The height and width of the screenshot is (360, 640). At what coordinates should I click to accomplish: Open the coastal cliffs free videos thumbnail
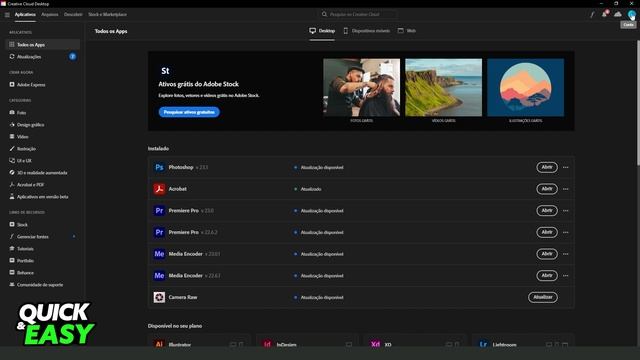coord(444,87)
